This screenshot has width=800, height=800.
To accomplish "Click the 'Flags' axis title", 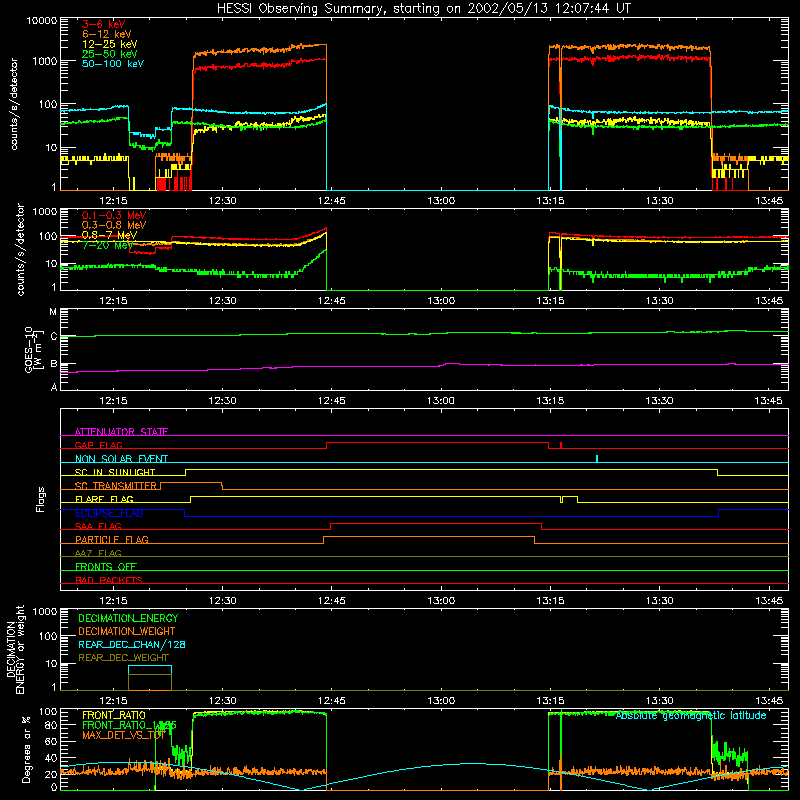I will tap(41, 499).
